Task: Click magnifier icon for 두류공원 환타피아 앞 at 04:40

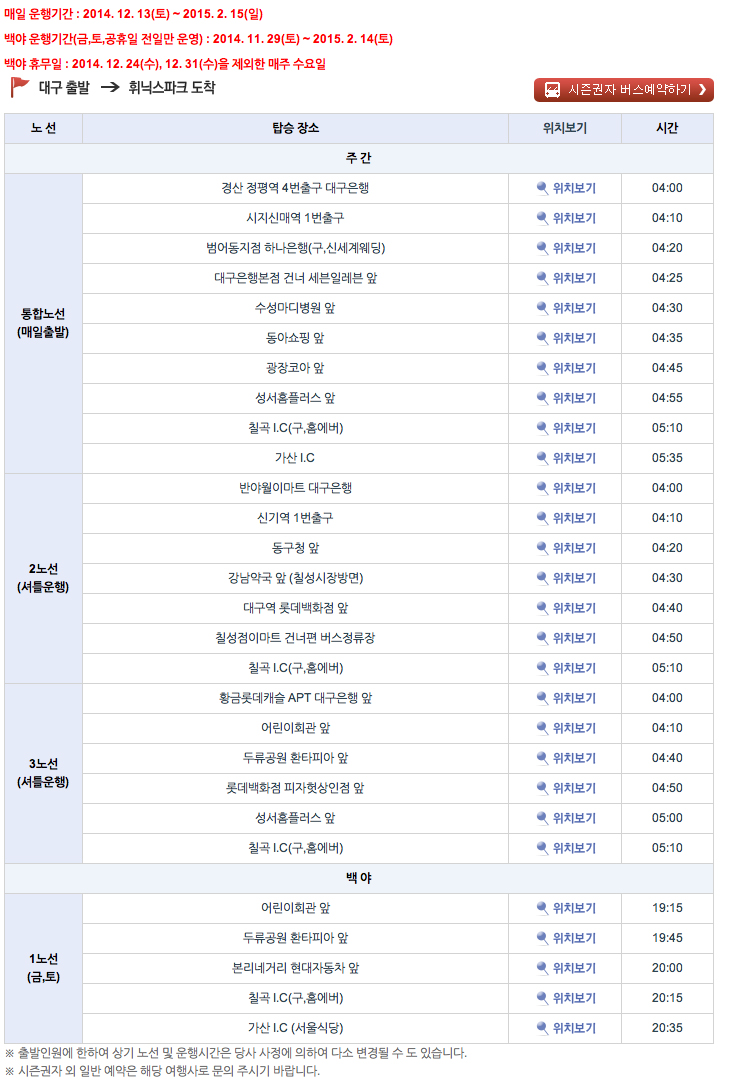Action: tap(543, 758)
